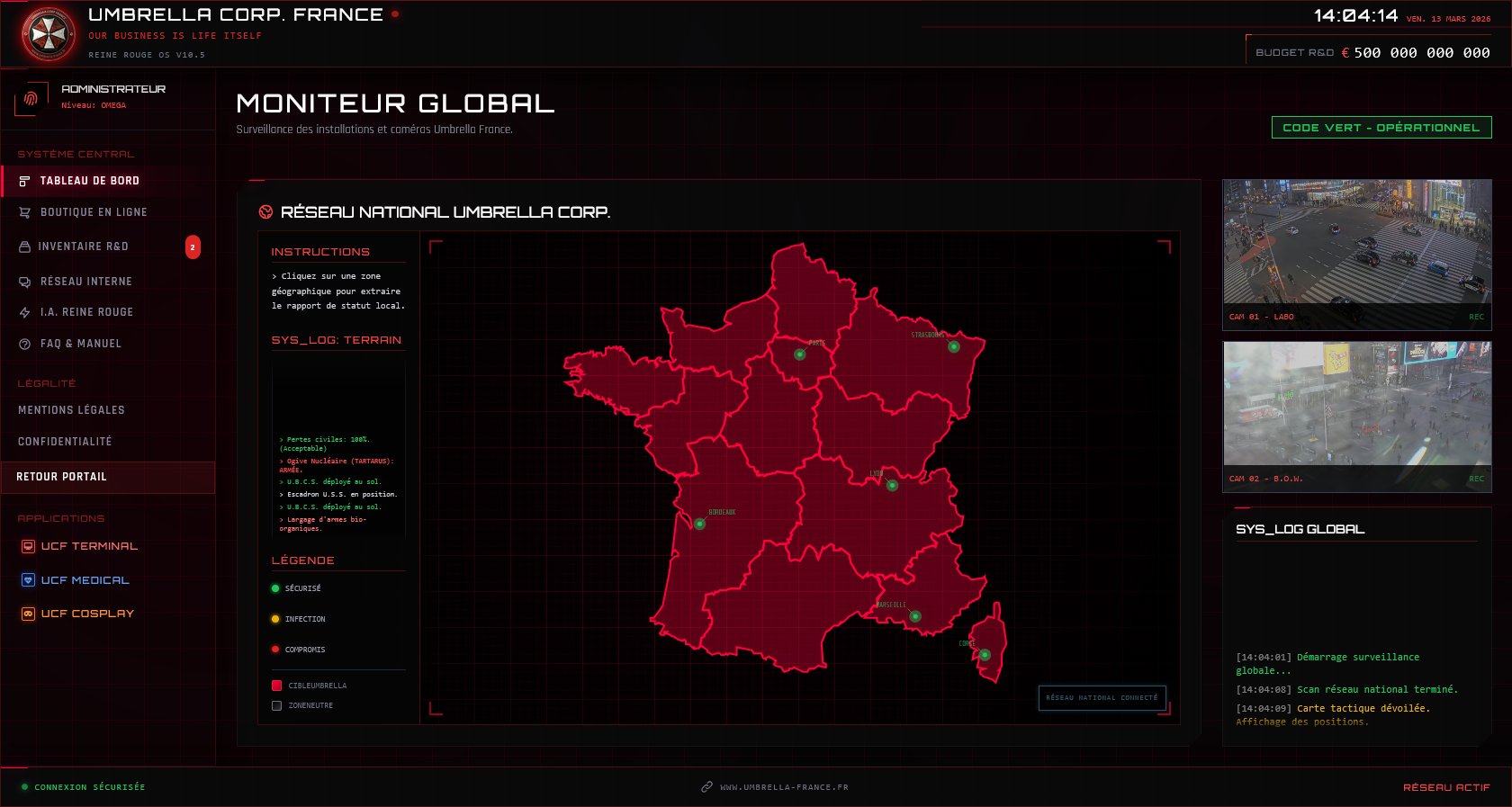Click the Umbrella Corp logo emblem
Image resolution: width=1512 pixels, height=807 pixels.
tap(49, 35)
